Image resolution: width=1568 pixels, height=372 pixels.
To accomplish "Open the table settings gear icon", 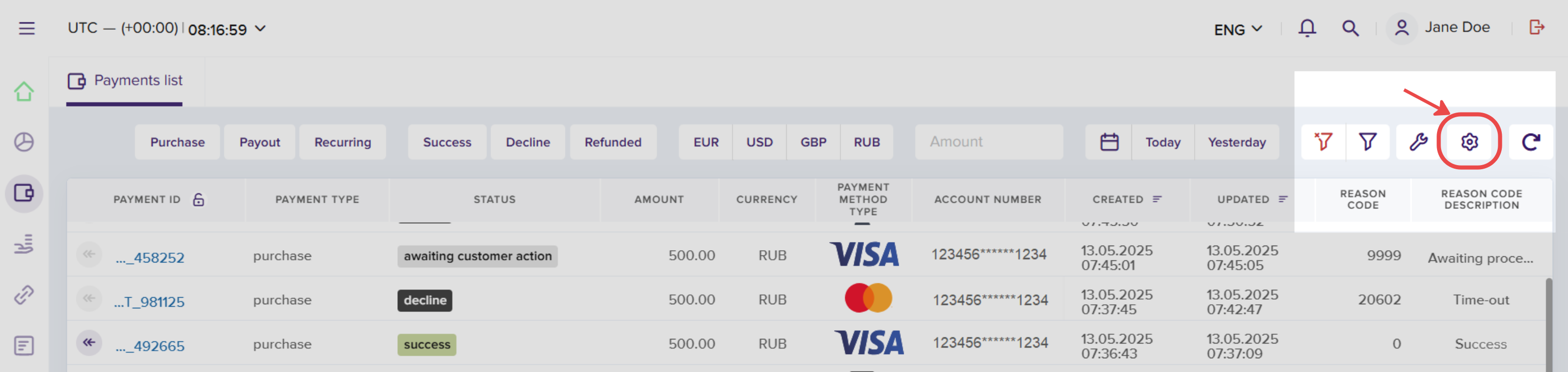I will click(1469, 142).
